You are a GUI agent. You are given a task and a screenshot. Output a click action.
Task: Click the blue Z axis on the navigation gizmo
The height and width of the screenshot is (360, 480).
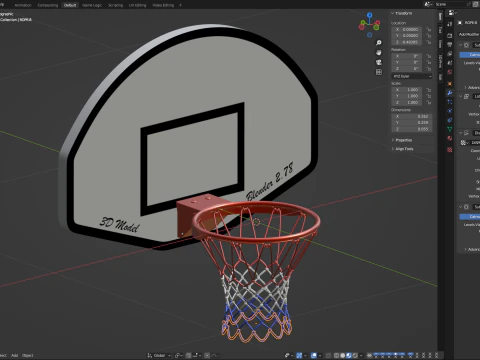369,15
